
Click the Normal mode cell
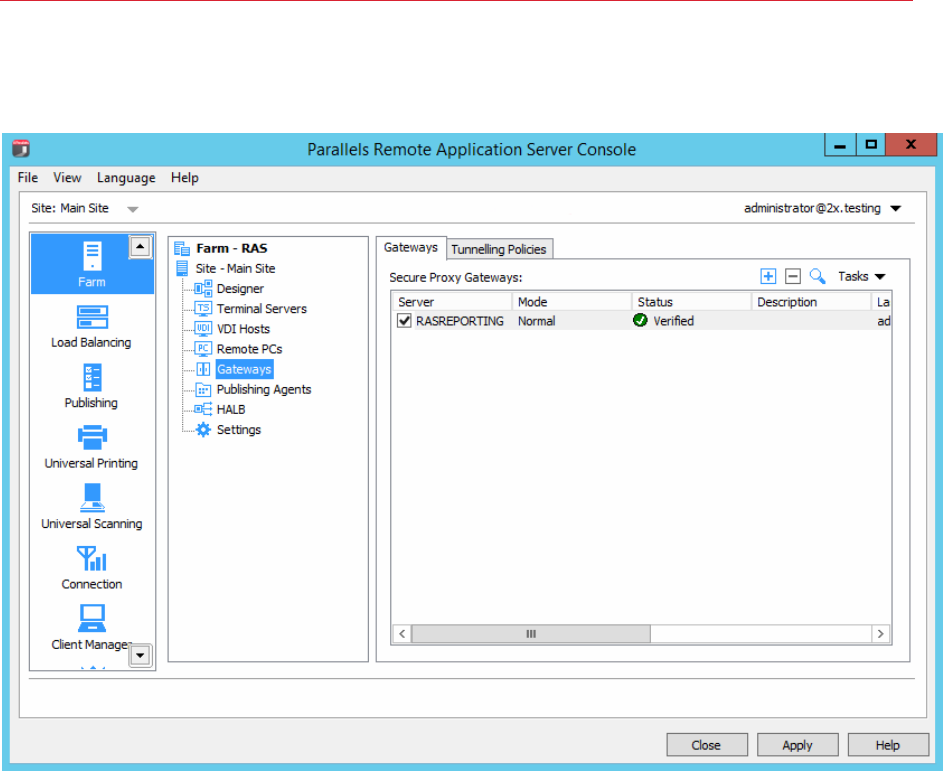point(536,321)
